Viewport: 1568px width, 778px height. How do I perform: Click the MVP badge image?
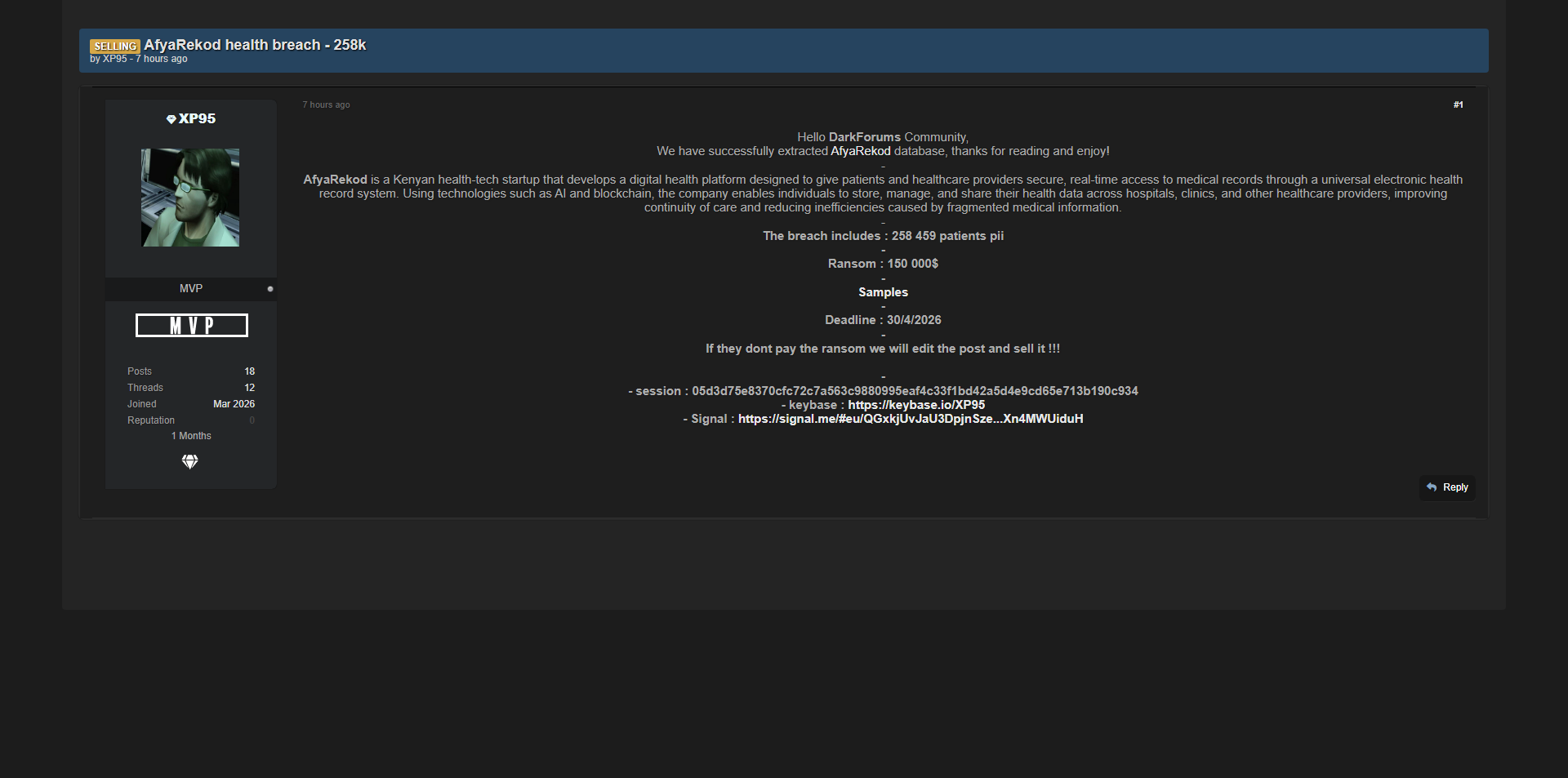click(191, 326)
